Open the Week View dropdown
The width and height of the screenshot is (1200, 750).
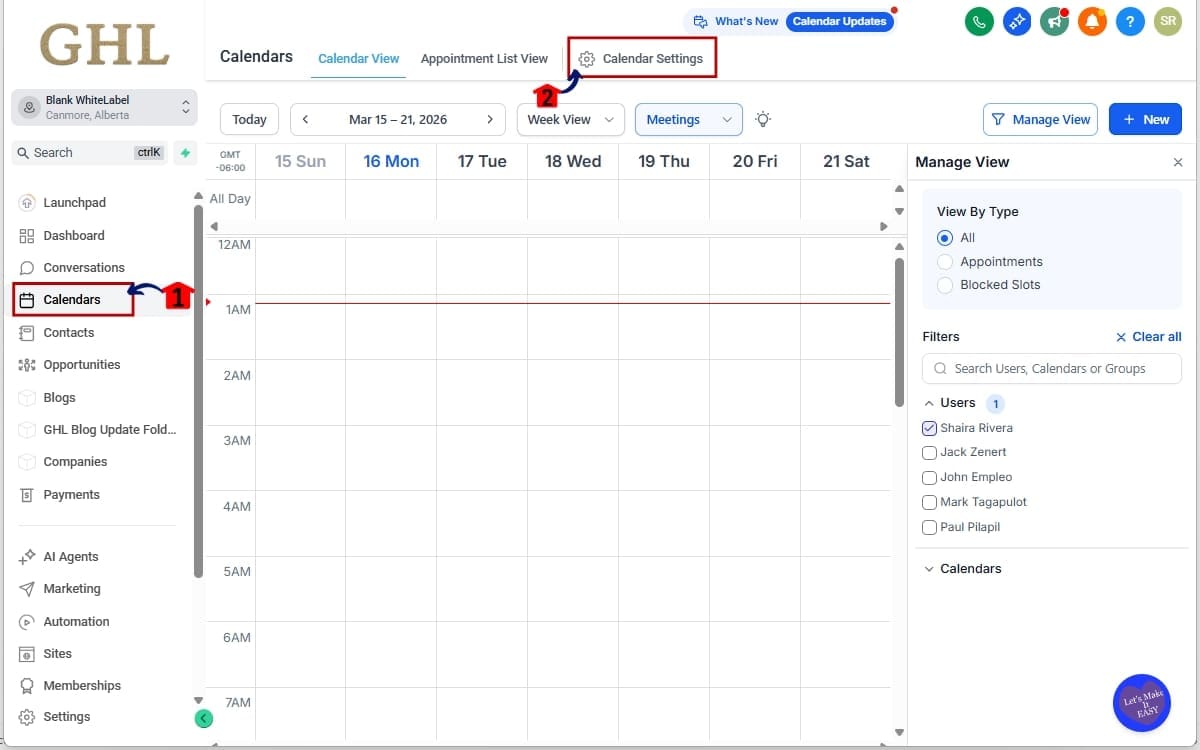(x=570, y=119)
